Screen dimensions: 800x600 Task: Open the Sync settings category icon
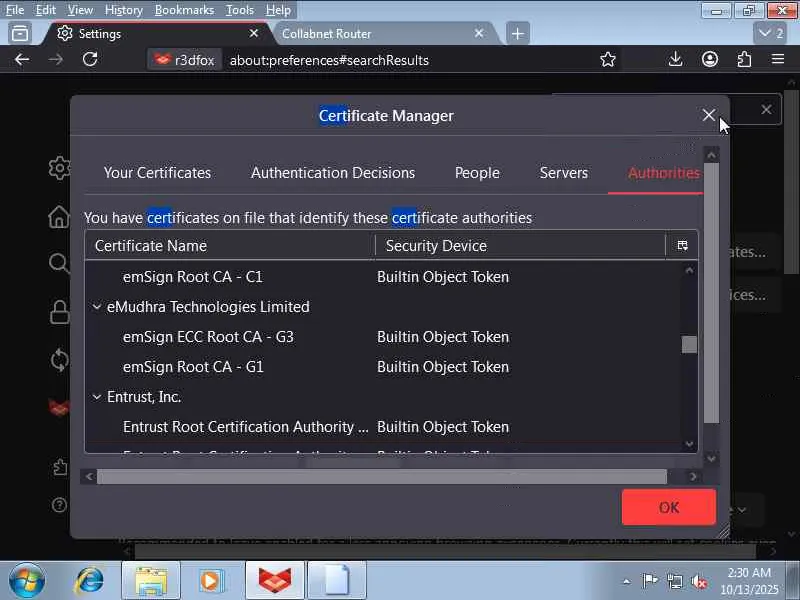[59, 360]
